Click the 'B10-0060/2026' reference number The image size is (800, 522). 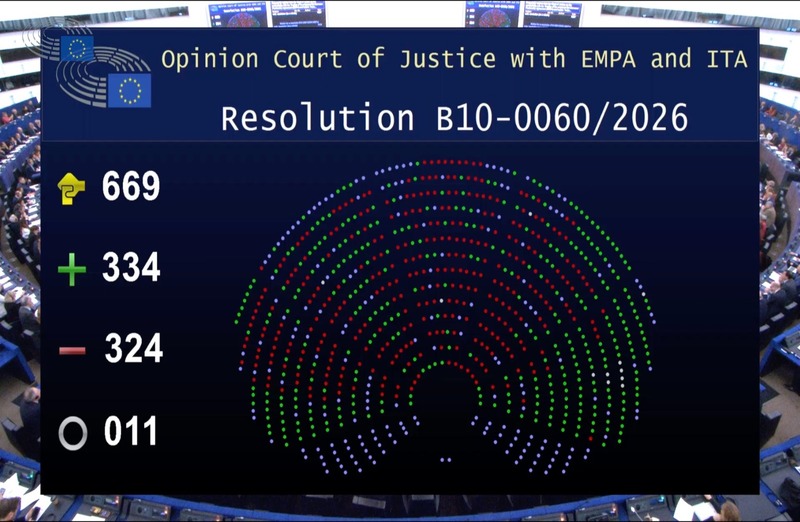[561, 118]
